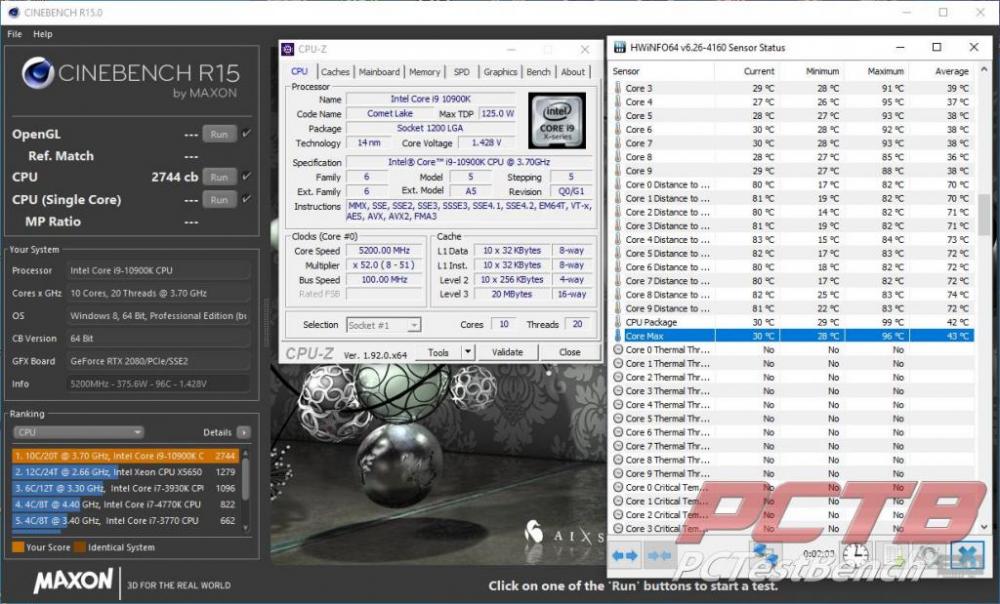Open the arrow next to CPU-Z Tools
The image size is (1000, 604).
point(467,352)
